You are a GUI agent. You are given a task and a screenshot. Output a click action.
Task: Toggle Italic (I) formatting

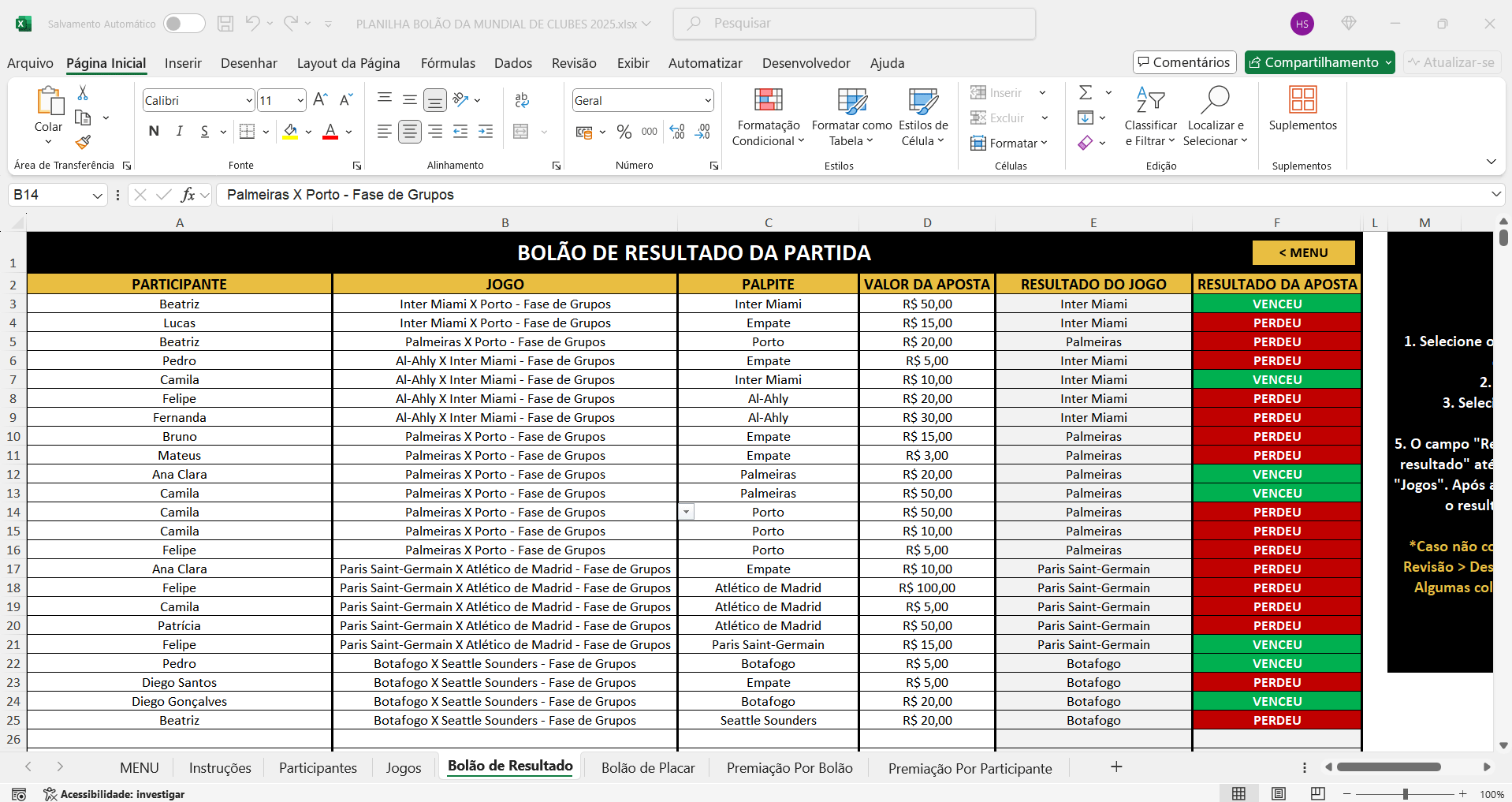tap(179, 132)
